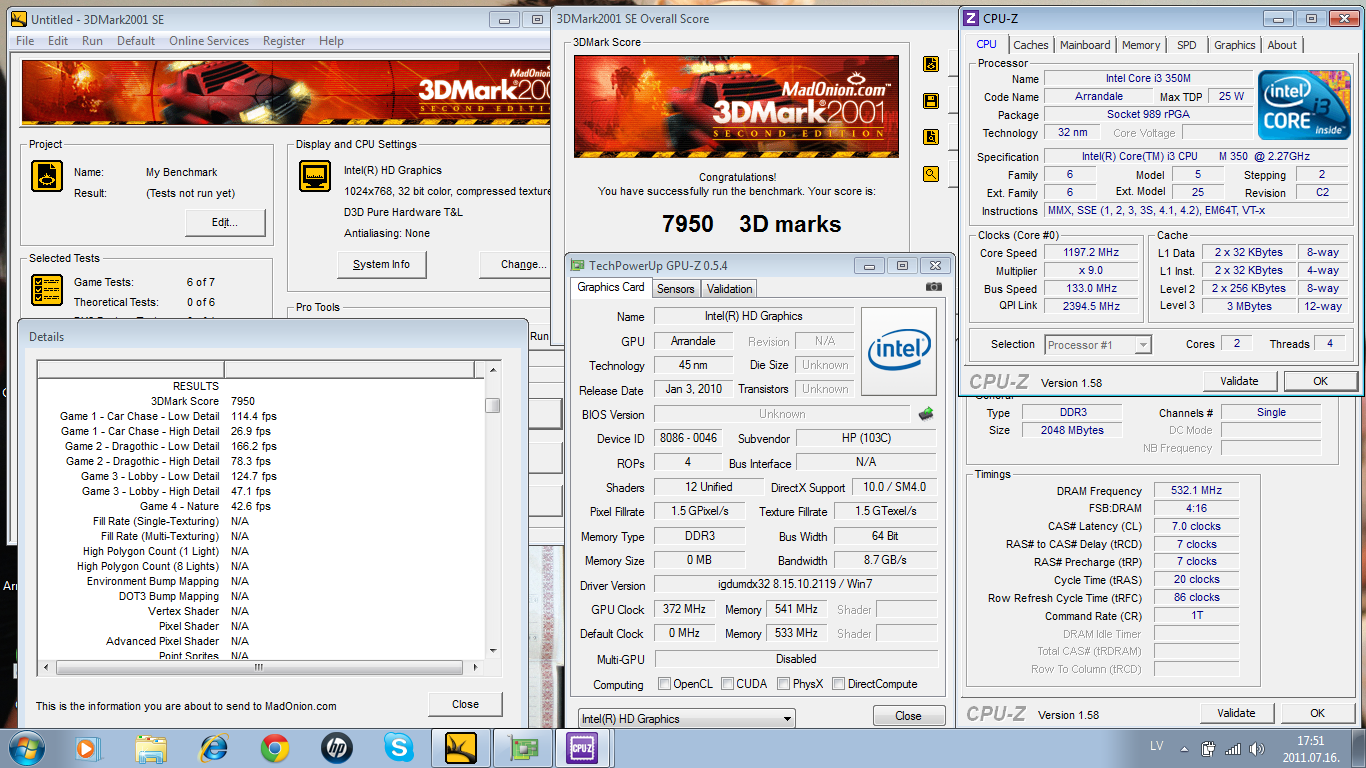Click the Display and CPU Settings monitor icon
Viewport: 1366px width, 768px height.
(x=316, y=176)
